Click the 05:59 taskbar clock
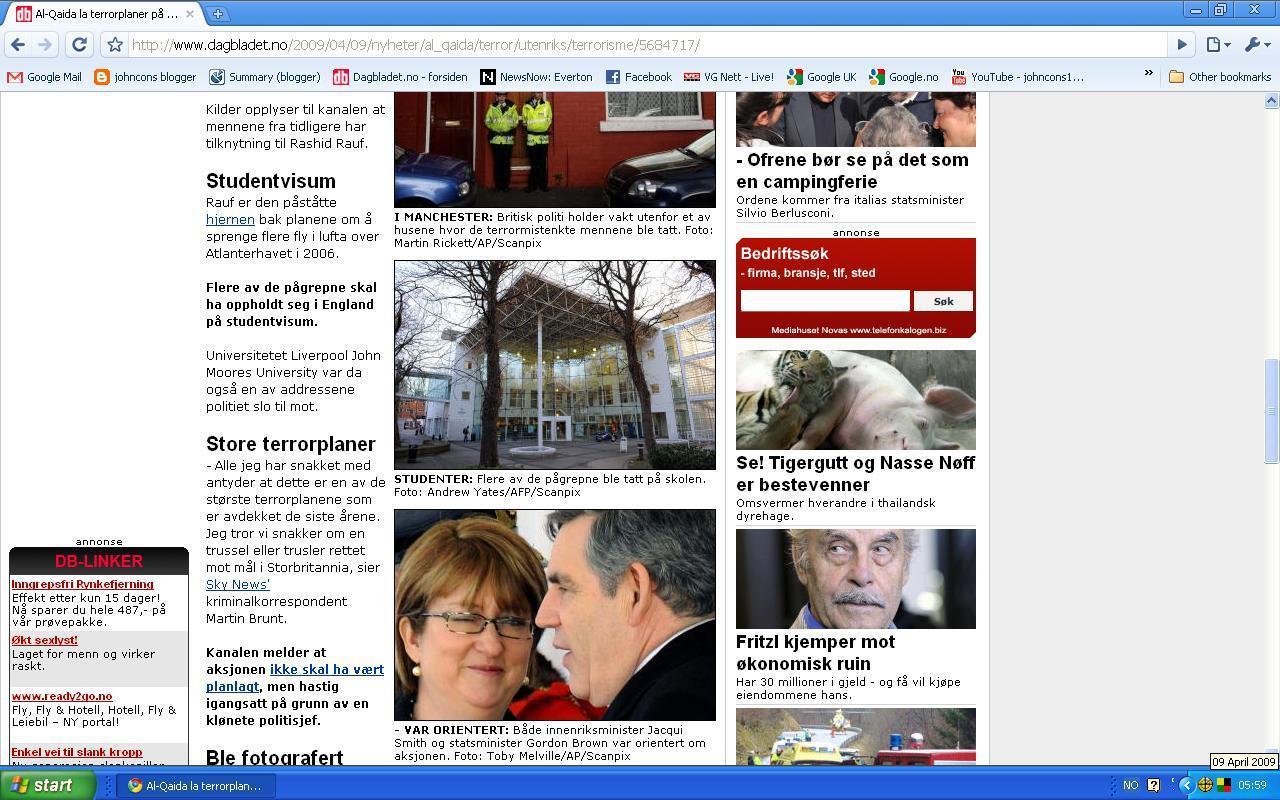Screen dimensions: 1280x800 point(1252,785)
